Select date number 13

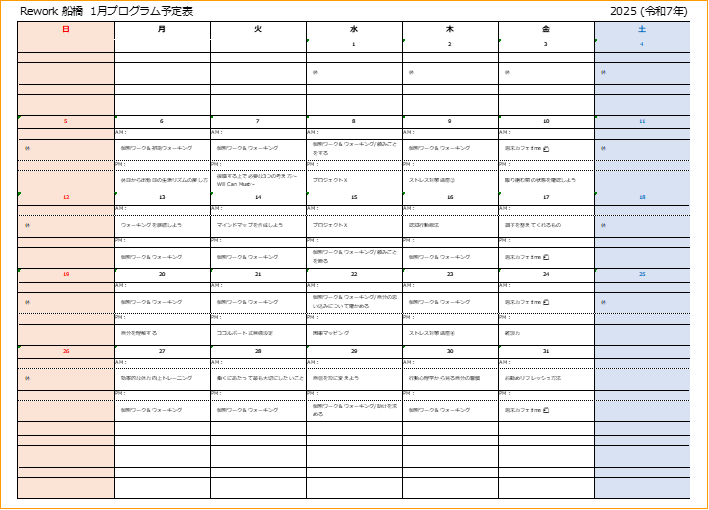[162, 197]
